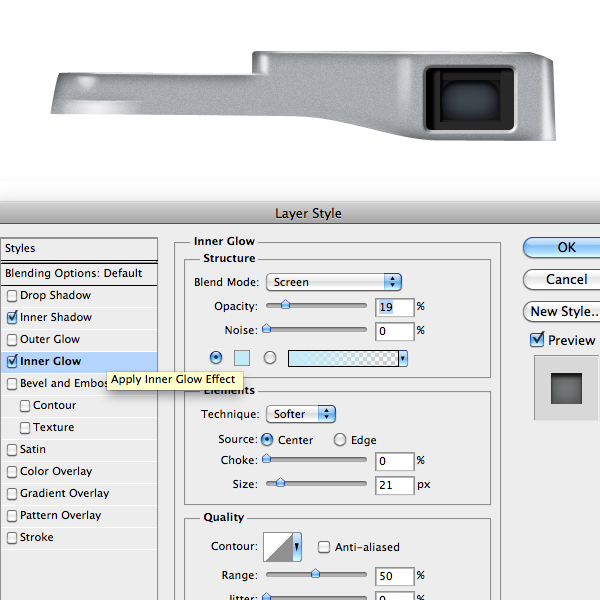Open the Blend Mode Screen dropdown
This screenshot has width=600, height=600.
(334, 282)
